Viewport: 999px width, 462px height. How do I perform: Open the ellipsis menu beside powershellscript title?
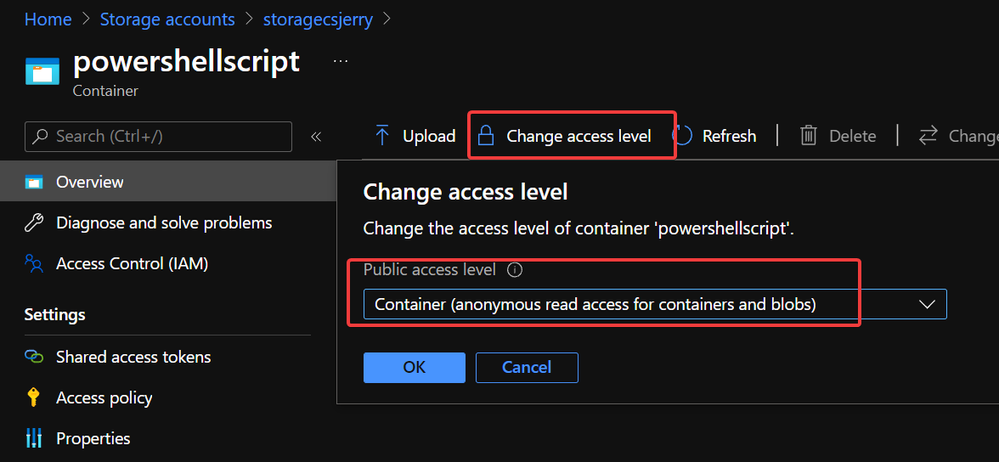(x=341, y=61)
